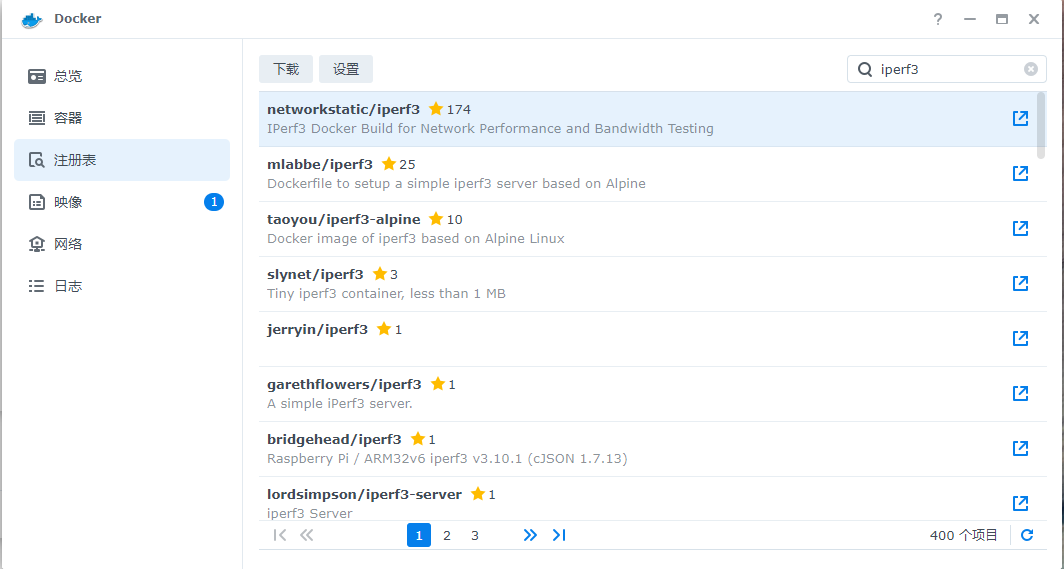Jump to the last page

click(x=559, y=536)
